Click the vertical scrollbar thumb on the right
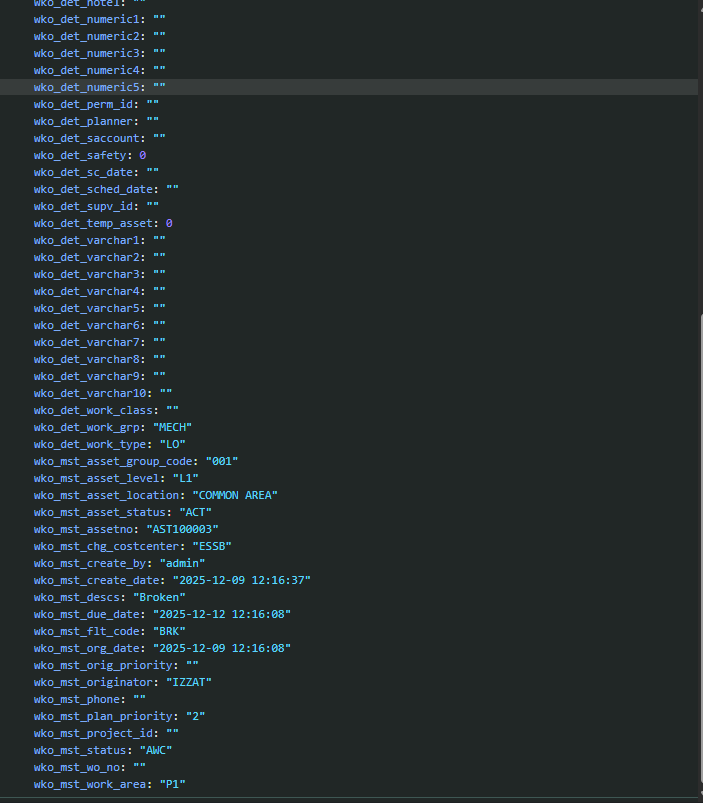703x803 pixels. pyautogui.click(x=699, y=550)
